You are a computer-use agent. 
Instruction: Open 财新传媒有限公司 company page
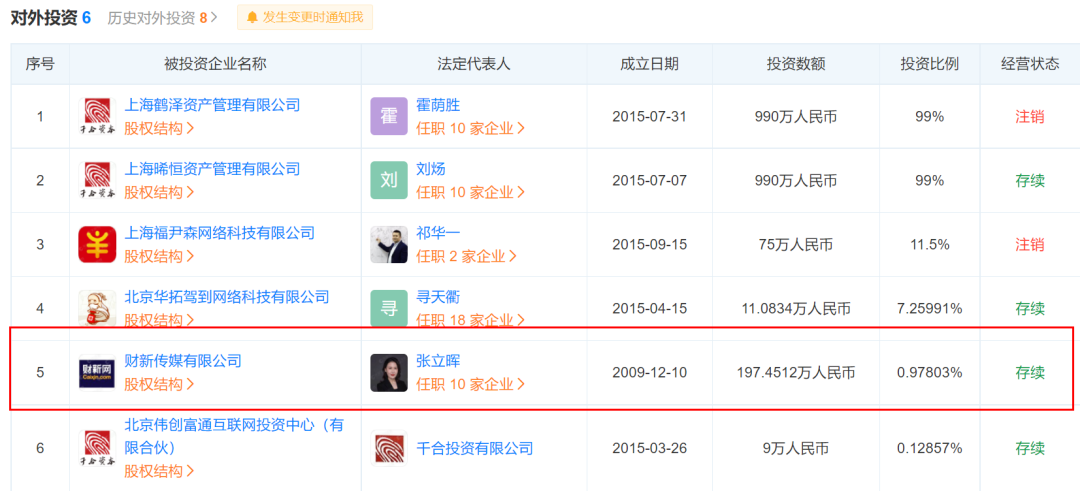[x=183, y=360]
